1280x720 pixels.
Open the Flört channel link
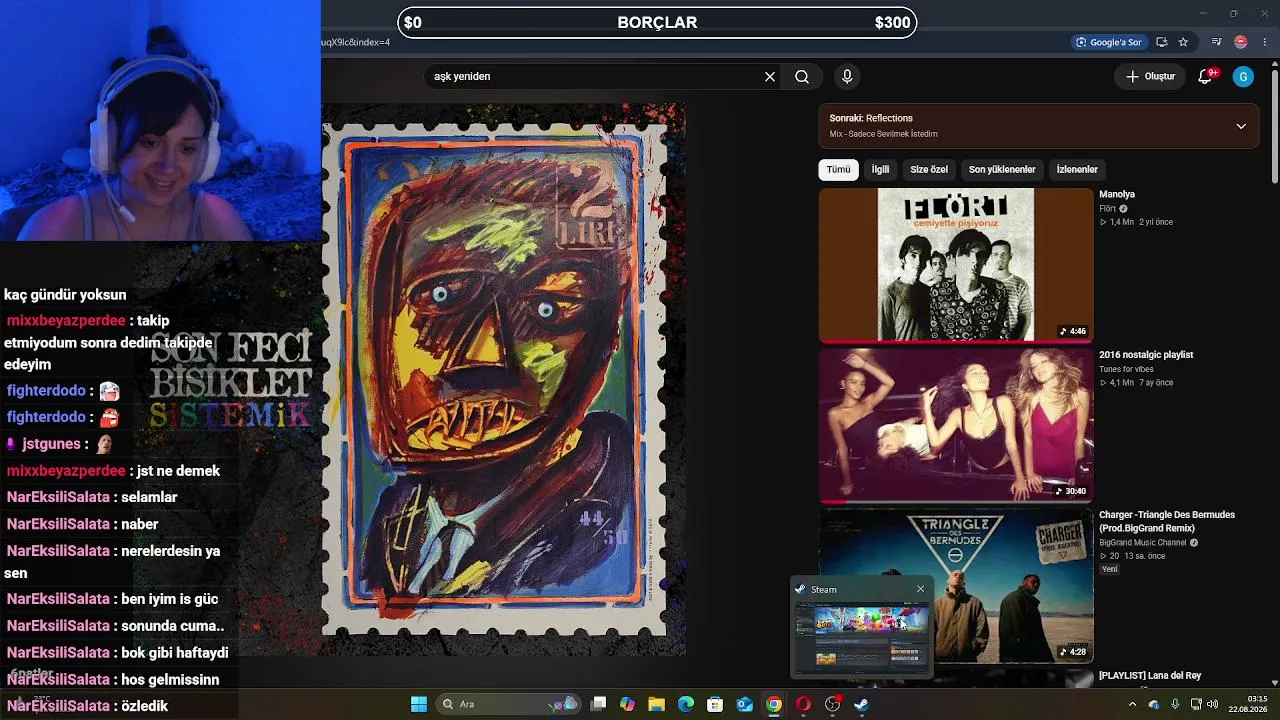[x=1107, y=209]
